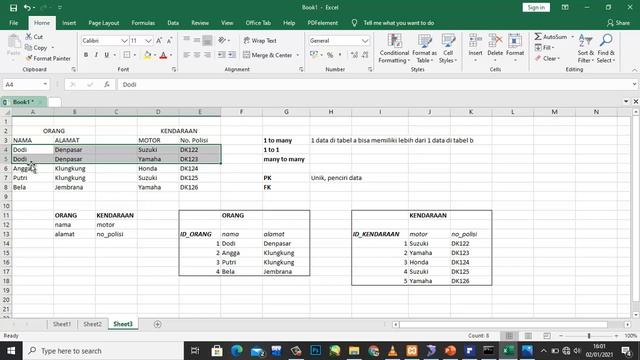Switch to the Page Layout tab
The image size is (640, 360).
(x=104, y=23)
